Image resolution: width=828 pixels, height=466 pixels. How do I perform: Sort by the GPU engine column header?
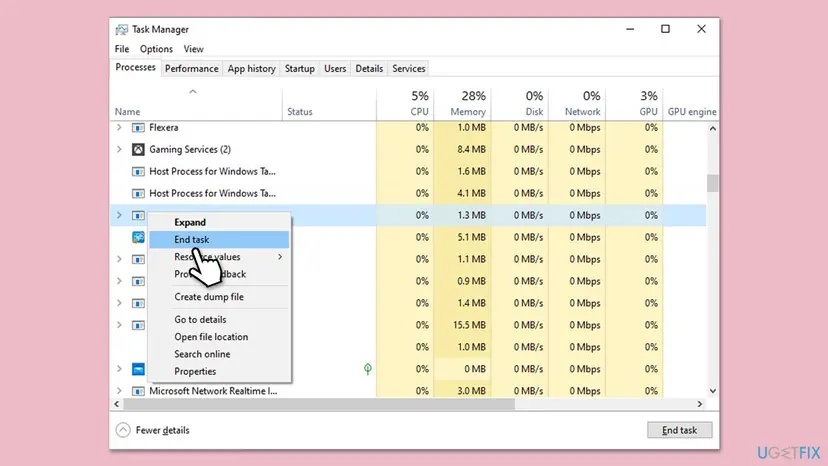coord(691,104)
